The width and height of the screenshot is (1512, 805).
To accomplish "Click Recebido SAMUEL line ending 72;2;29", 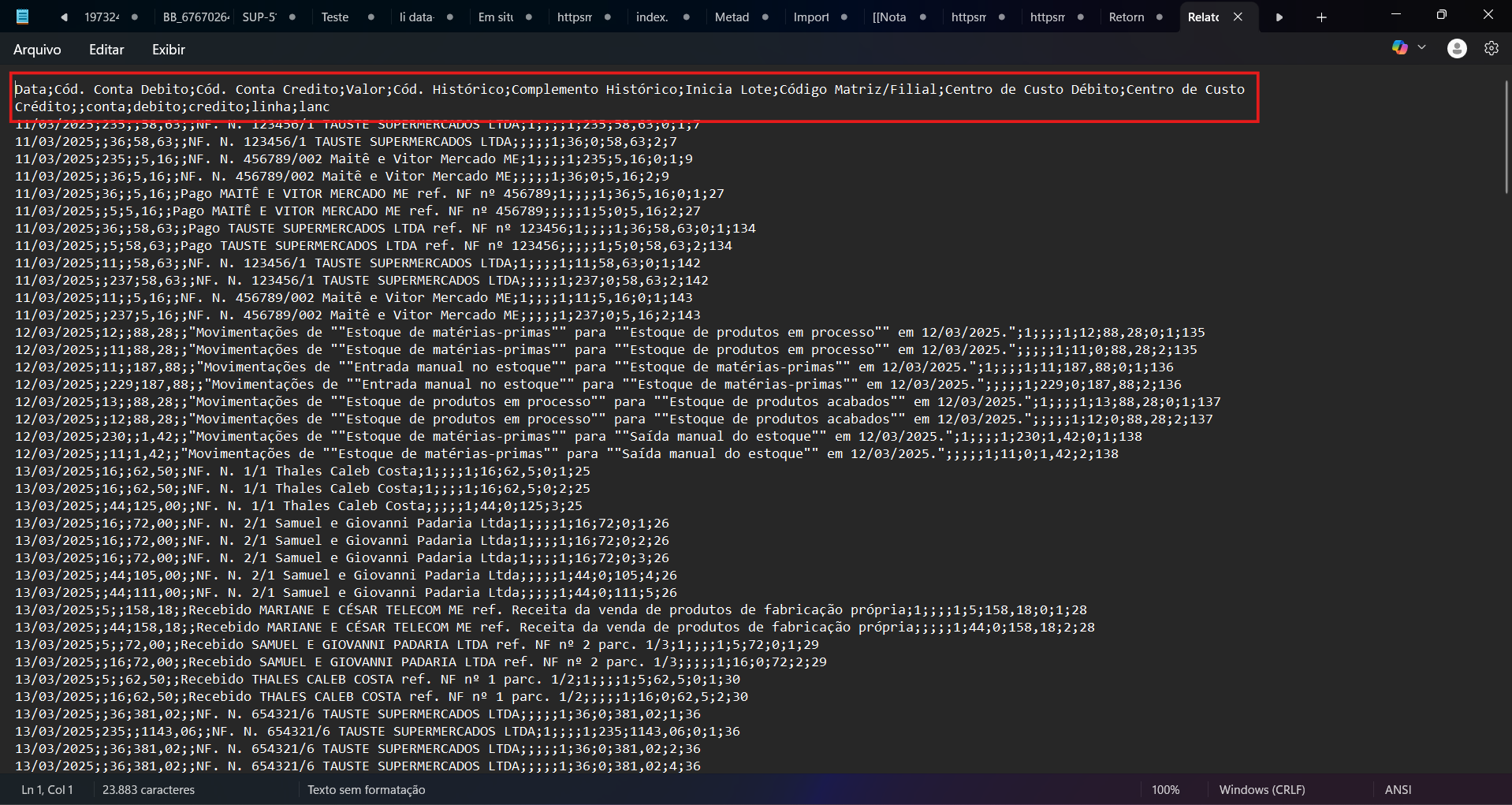I will [x=421, y=662].
